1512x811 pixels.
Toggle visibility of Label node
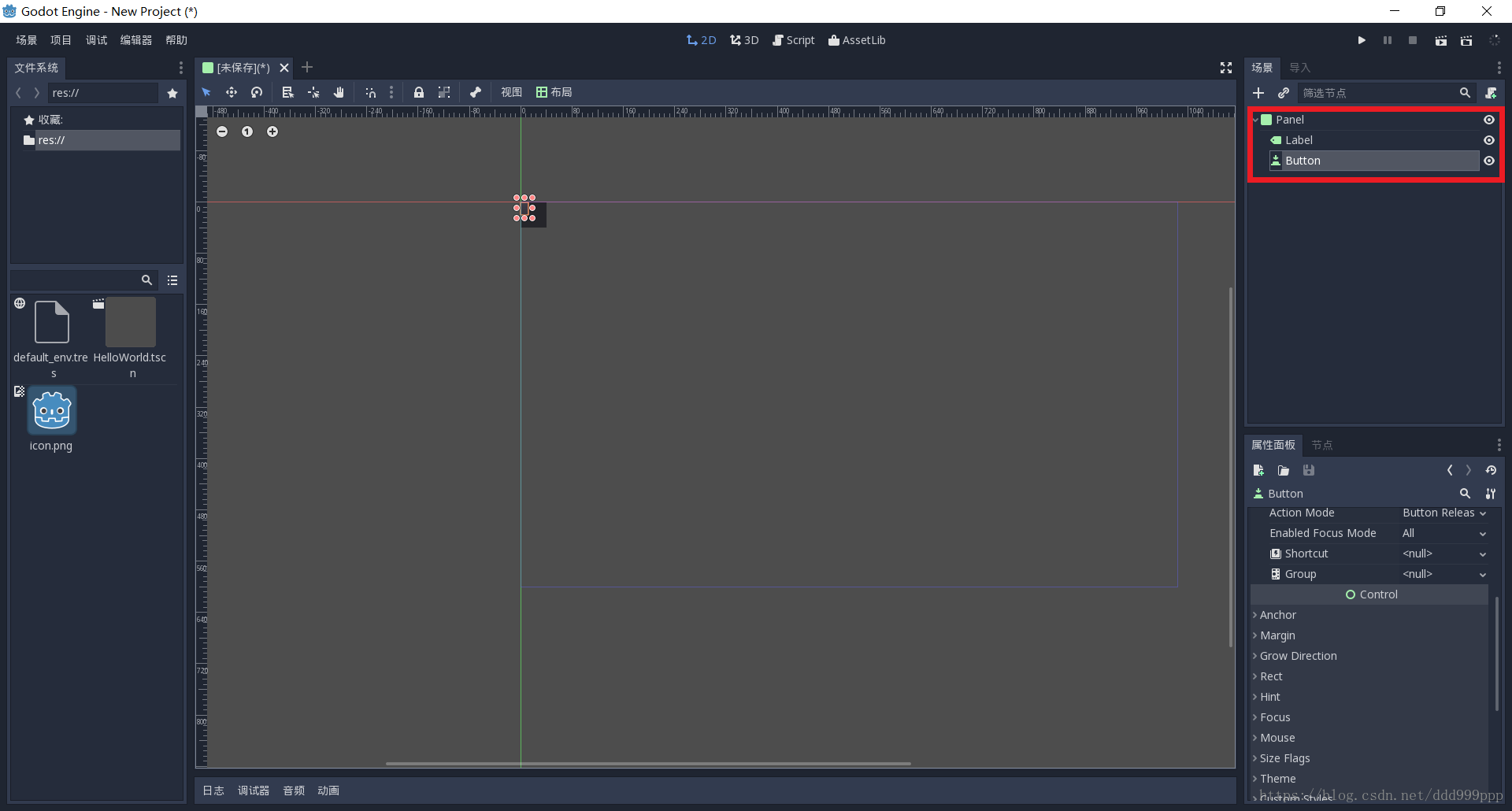point(1489,140)
